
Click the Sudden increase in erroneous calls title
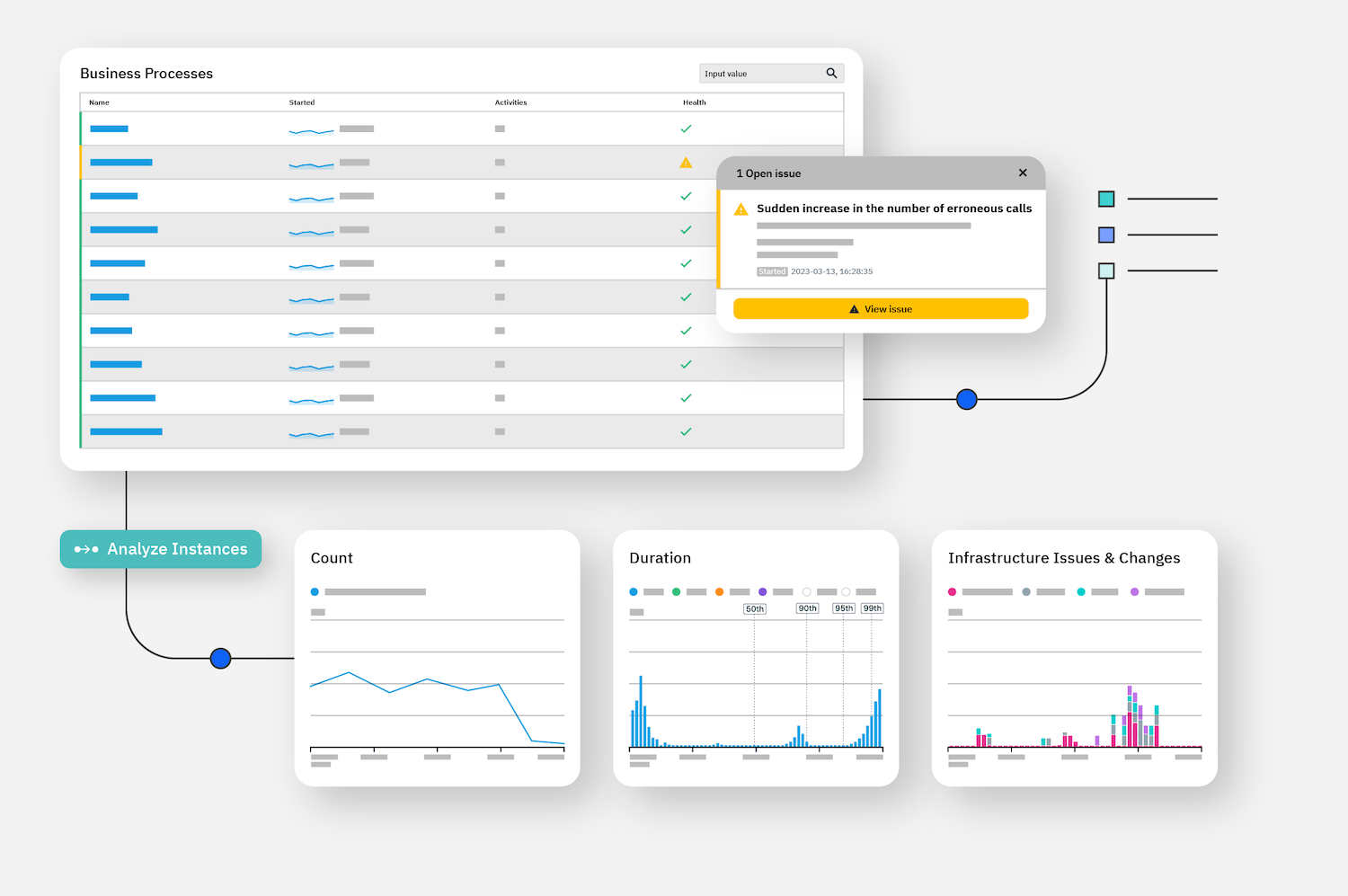click(894, 208)
